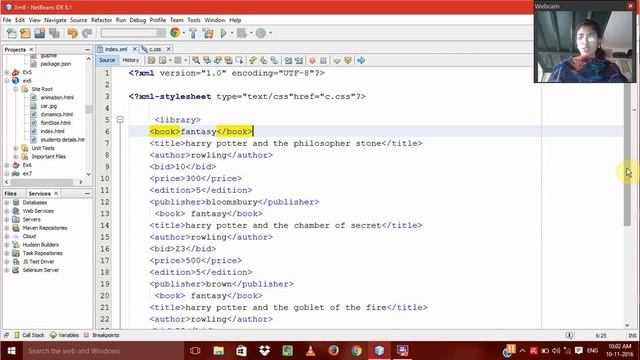The image size is (640, 360).
Task: Open the File menu
Action: pyautogui.click(x=7, y=20)
